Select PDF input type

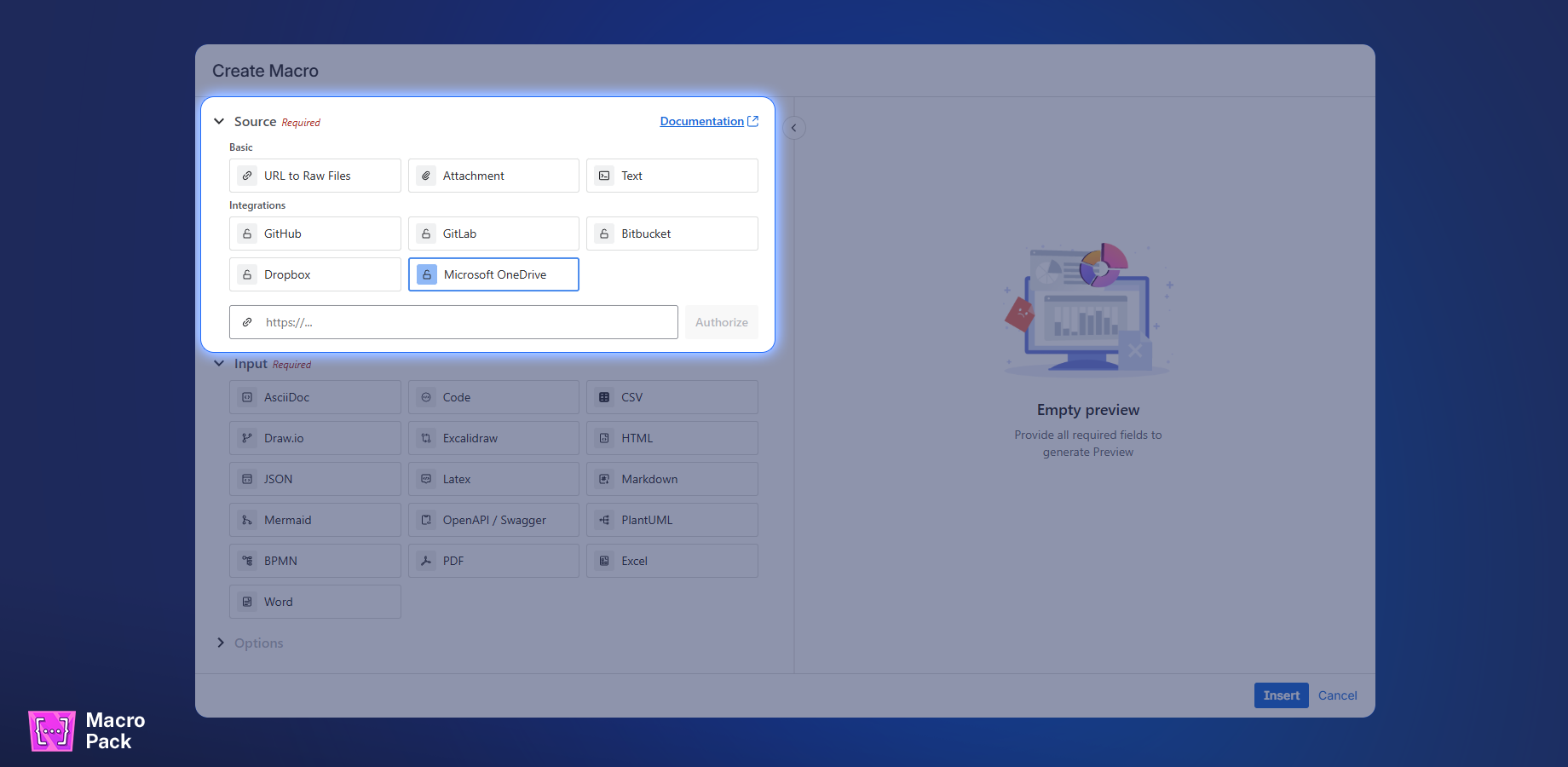point(493,561)
